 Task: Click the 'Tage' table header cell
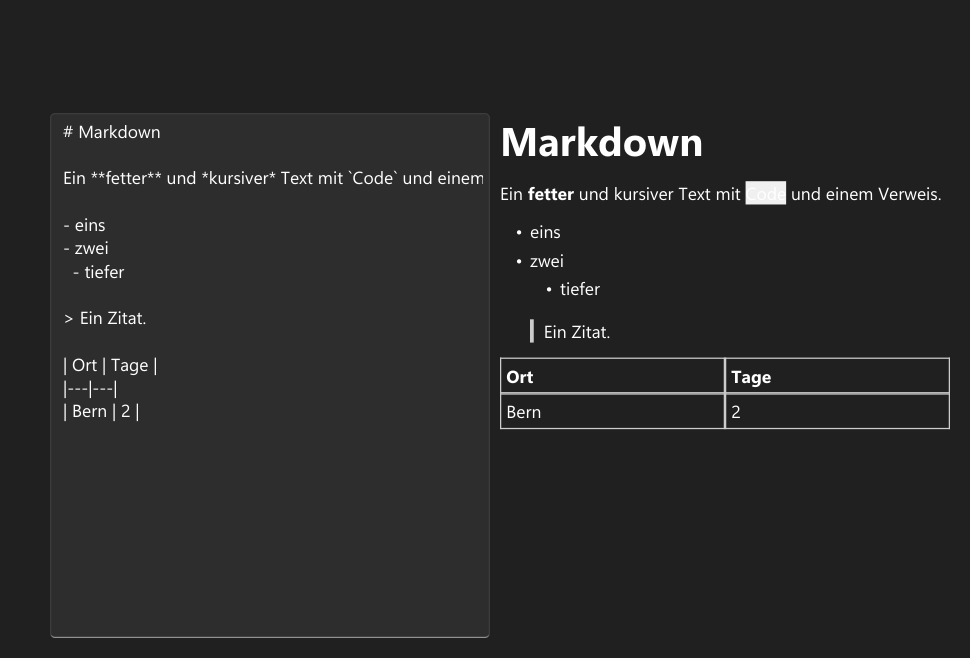837,376
